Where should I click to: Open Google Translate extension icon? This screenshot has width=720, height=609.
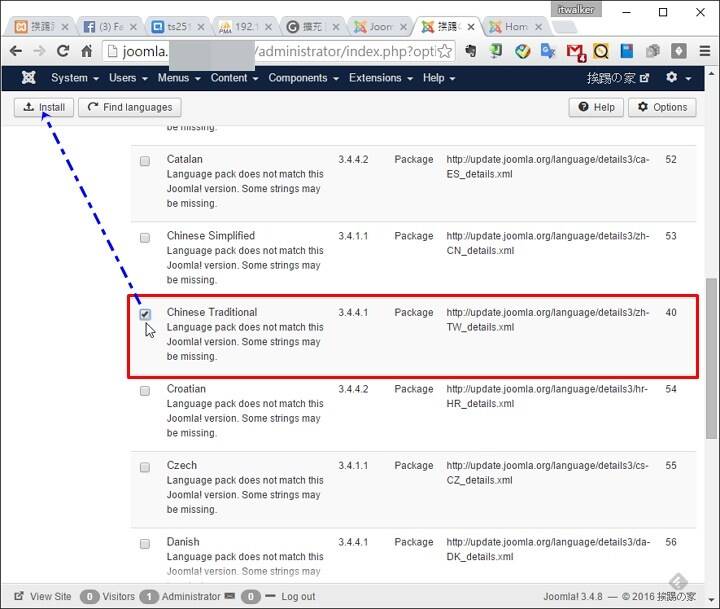coord(548,51)
